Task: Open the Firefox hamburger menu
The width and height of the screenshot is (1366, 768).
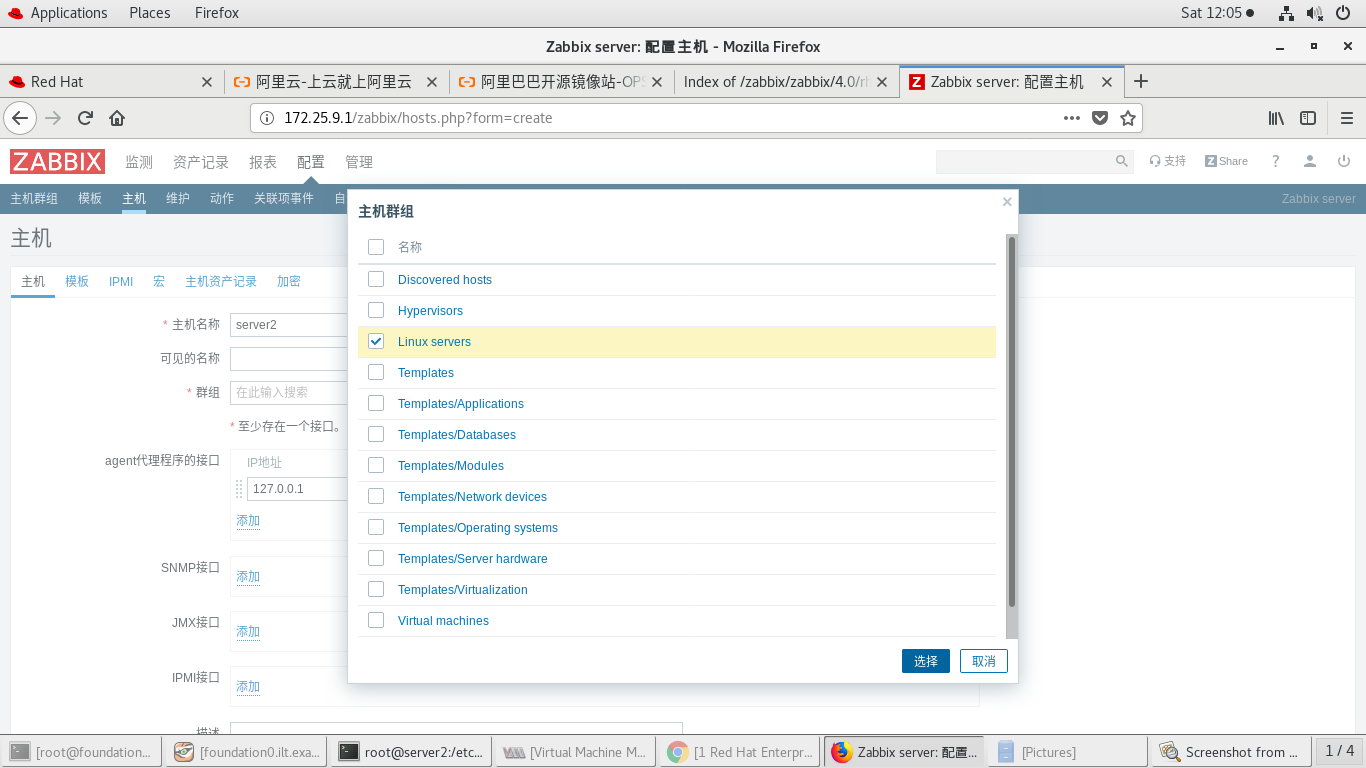Action: (1347, 118)
